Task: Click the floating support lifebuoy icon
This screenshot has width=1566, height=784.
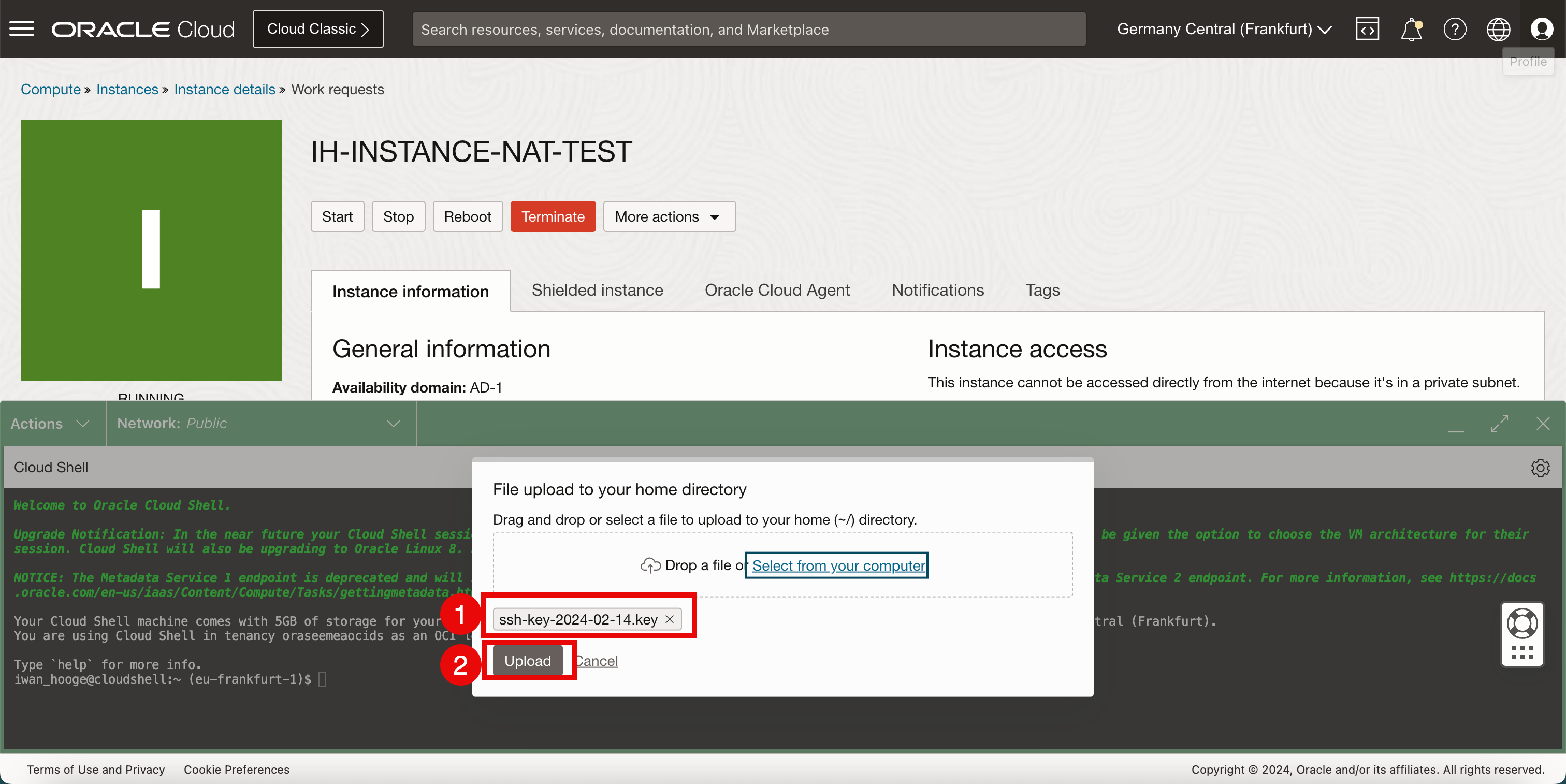Action: [x=1522, y=624]
